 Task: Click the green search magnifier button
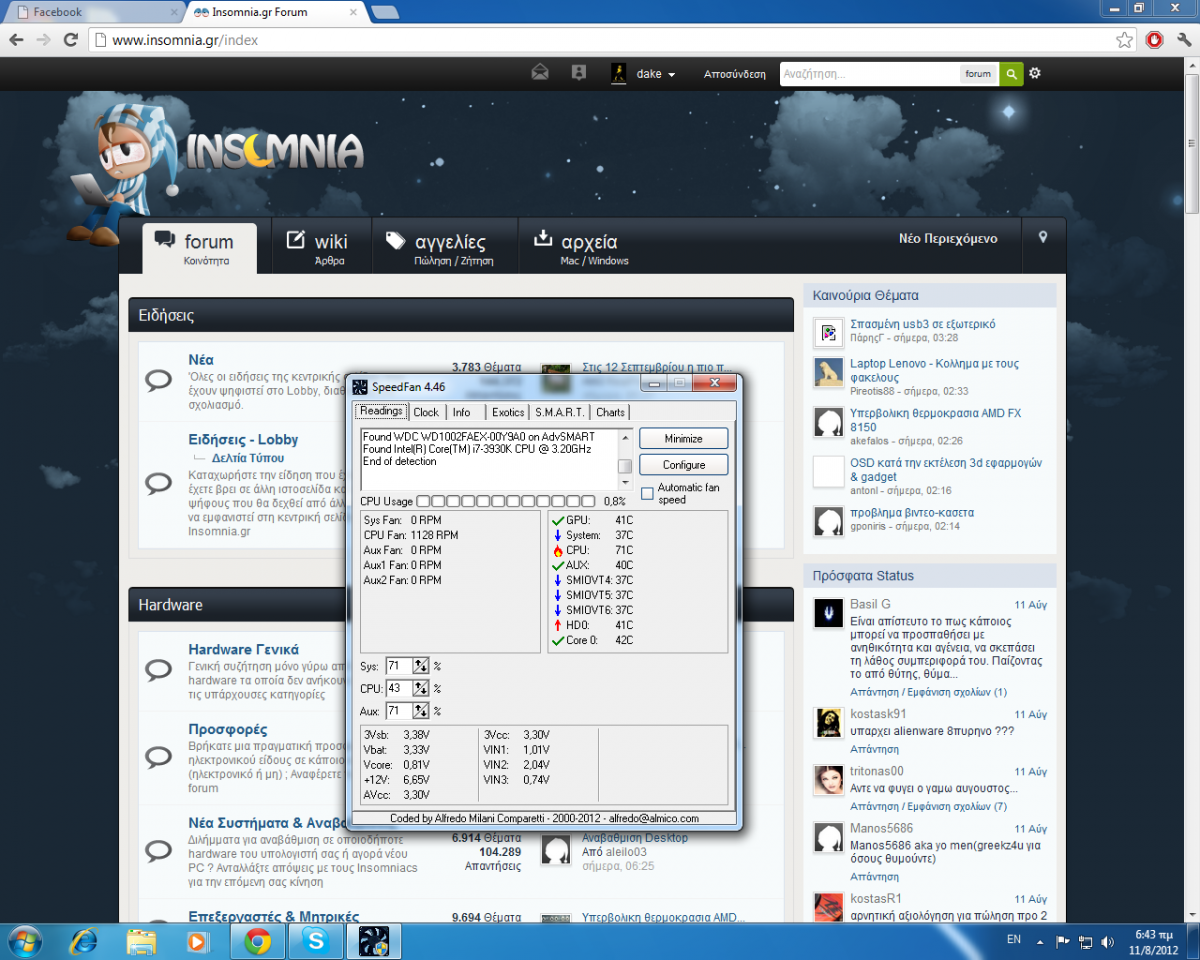[1012, 74]
